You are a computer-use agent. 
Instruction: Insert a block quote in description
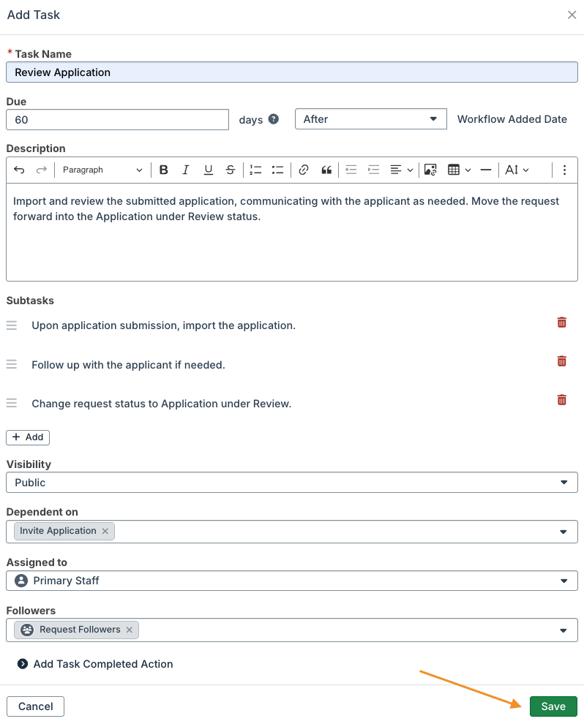(x=326, y=170)
